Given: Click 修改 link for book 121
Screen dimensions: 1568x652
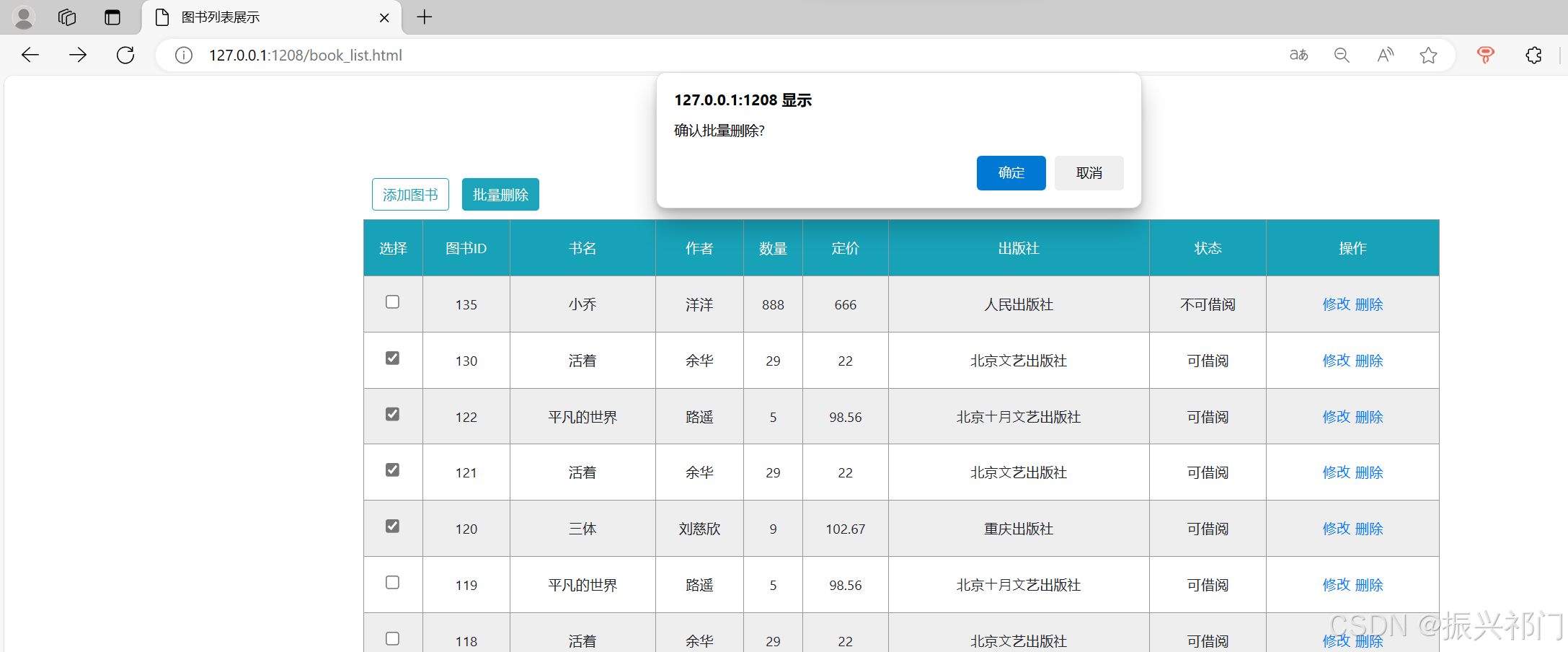Looking at the screenshot, I should (x=1336, y=472).
